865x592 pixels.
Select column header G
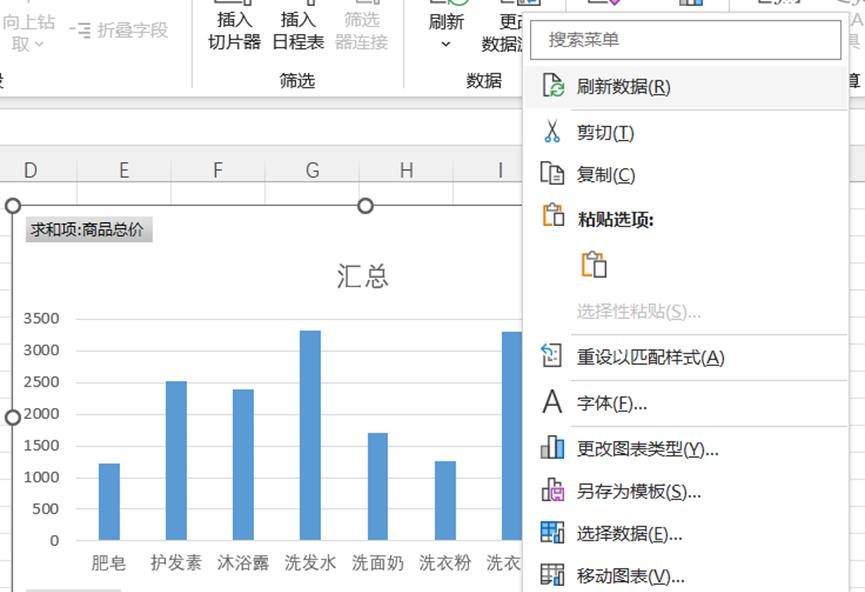click(312, 170)
